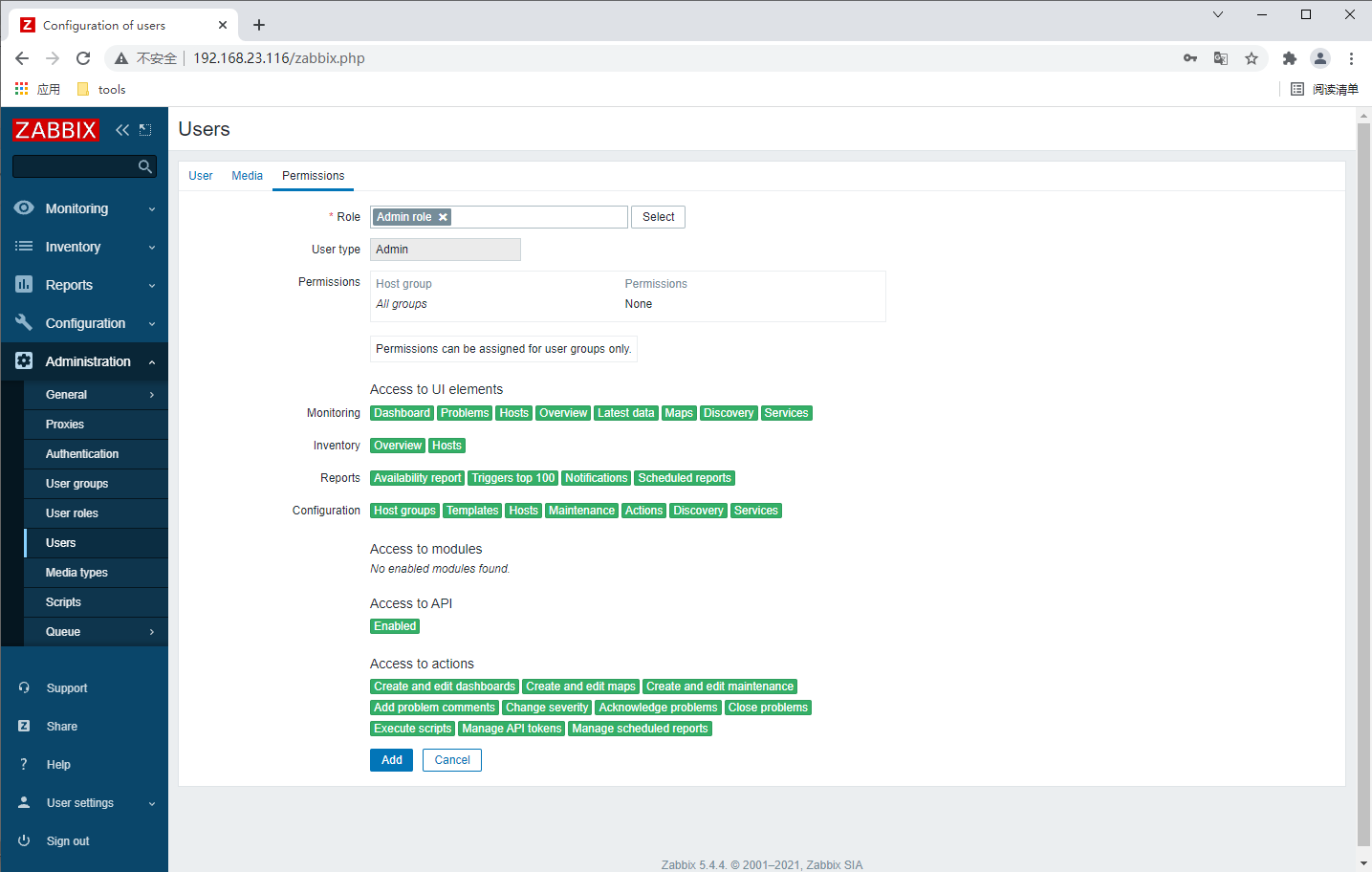This screenshot has height=872, width=1372.
Task: Open Monitoring section via eye icon
Action: [24, 207]
